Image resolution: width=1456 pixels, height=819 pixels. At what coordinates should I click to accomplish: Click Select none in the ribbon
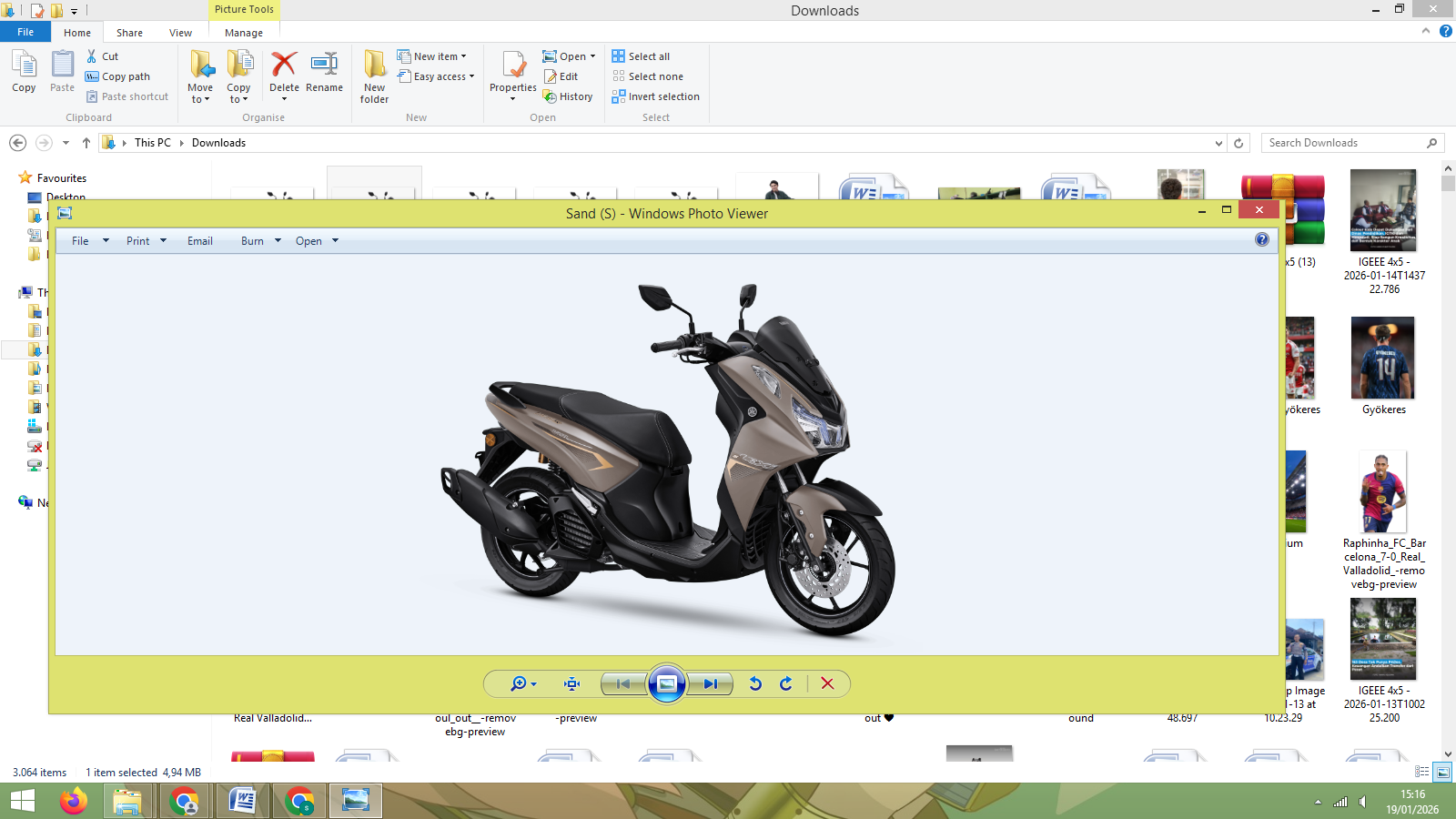[x=647, y=76]
